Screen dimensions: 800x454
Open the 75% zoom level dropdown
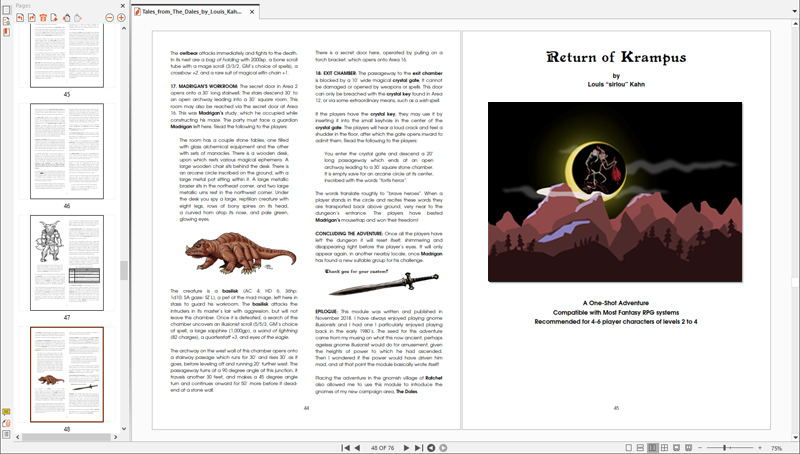(776, 447)
